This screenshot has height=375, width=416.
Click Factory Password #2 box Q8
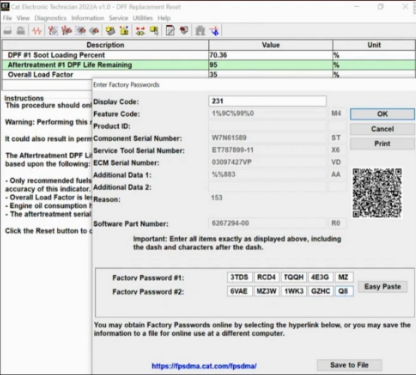coord(344,291)
